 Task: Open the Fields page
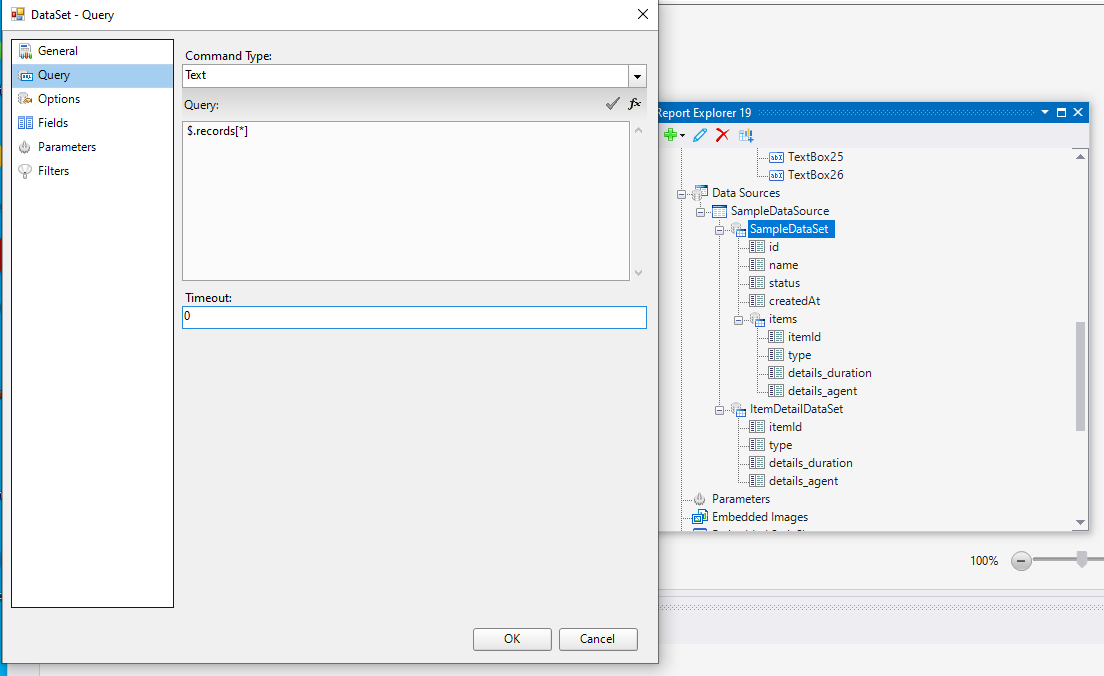(x=52, y=123)
